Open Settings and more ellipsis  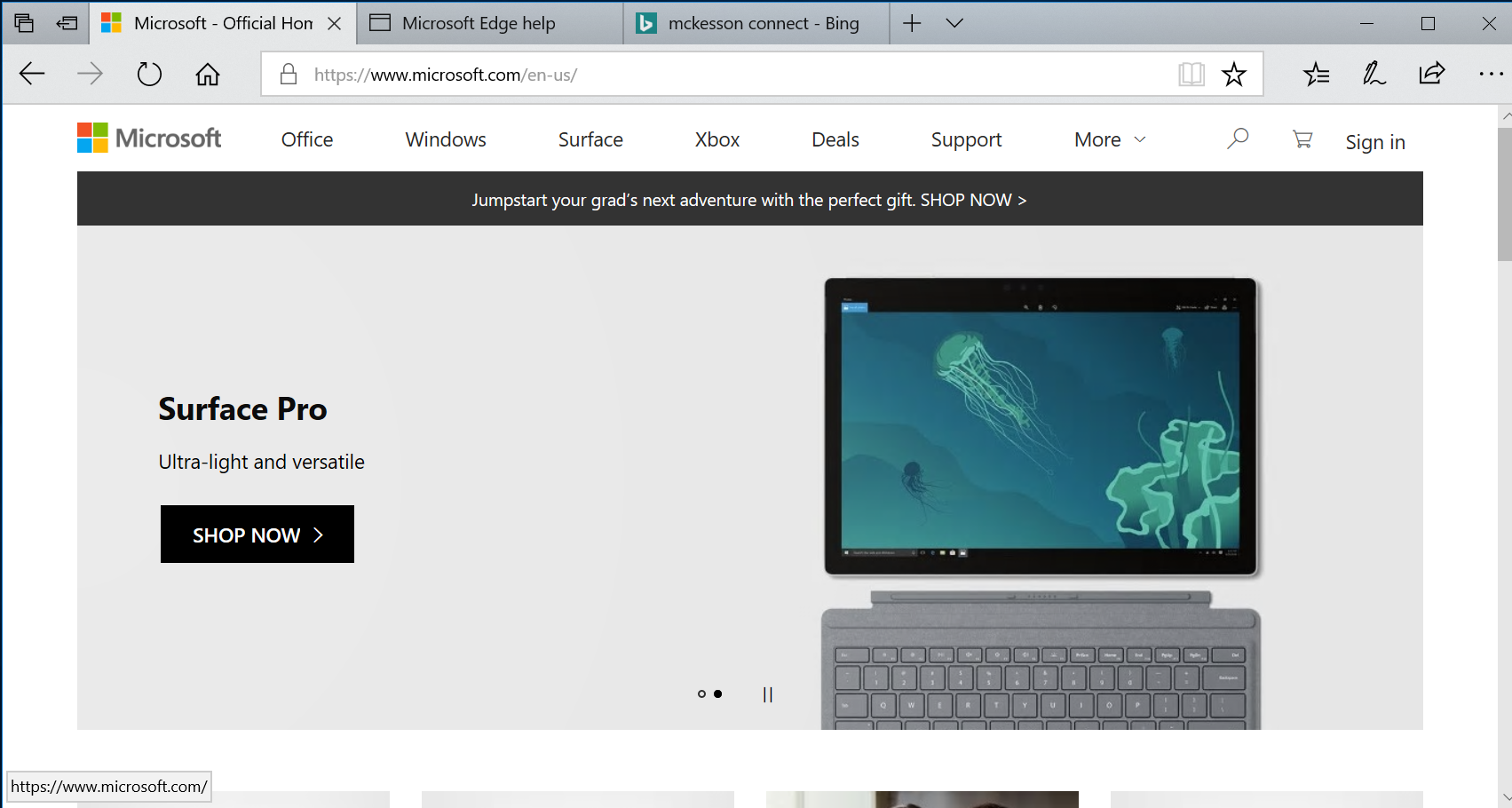pos(1492,74)
